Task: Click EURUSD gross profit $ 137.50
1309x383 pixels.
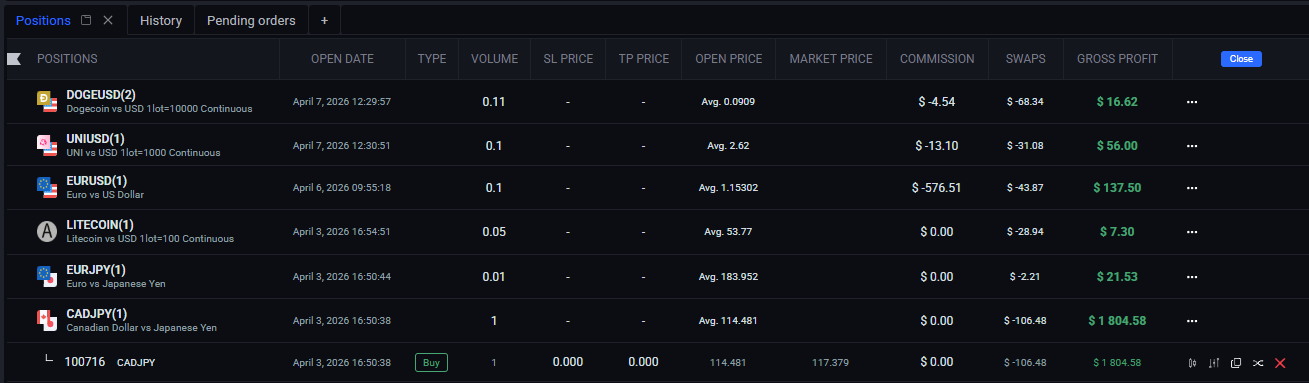Action: tap(1117, 188)
